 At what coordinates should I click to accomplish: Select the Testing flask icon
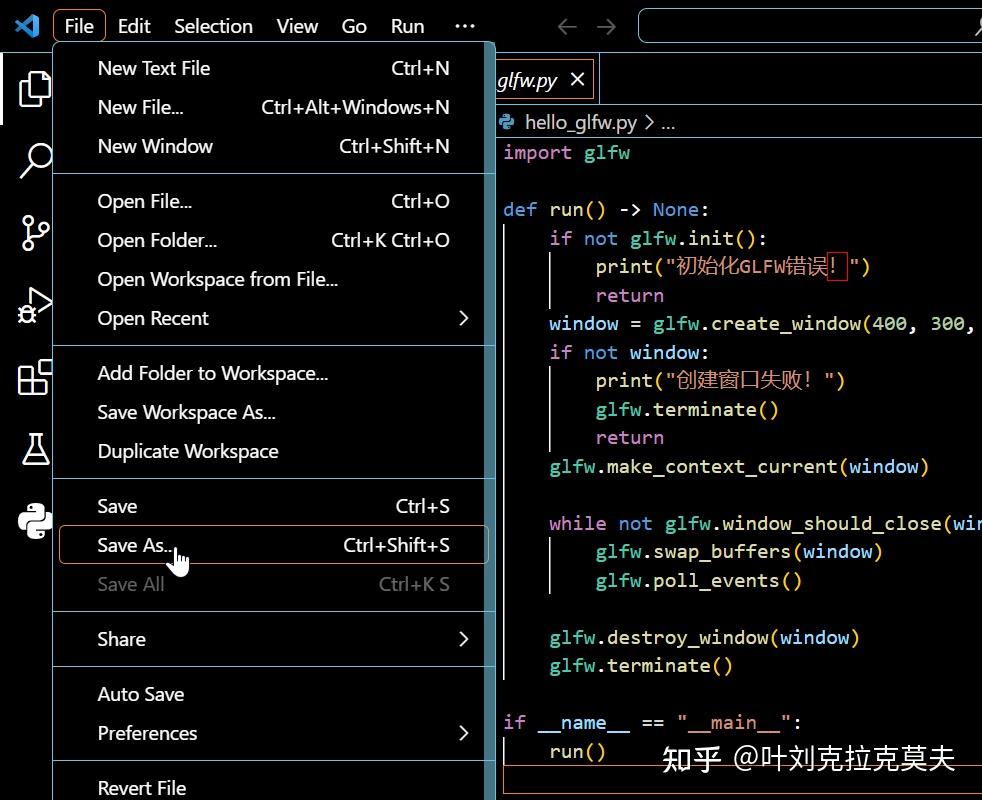pos(34,450)
